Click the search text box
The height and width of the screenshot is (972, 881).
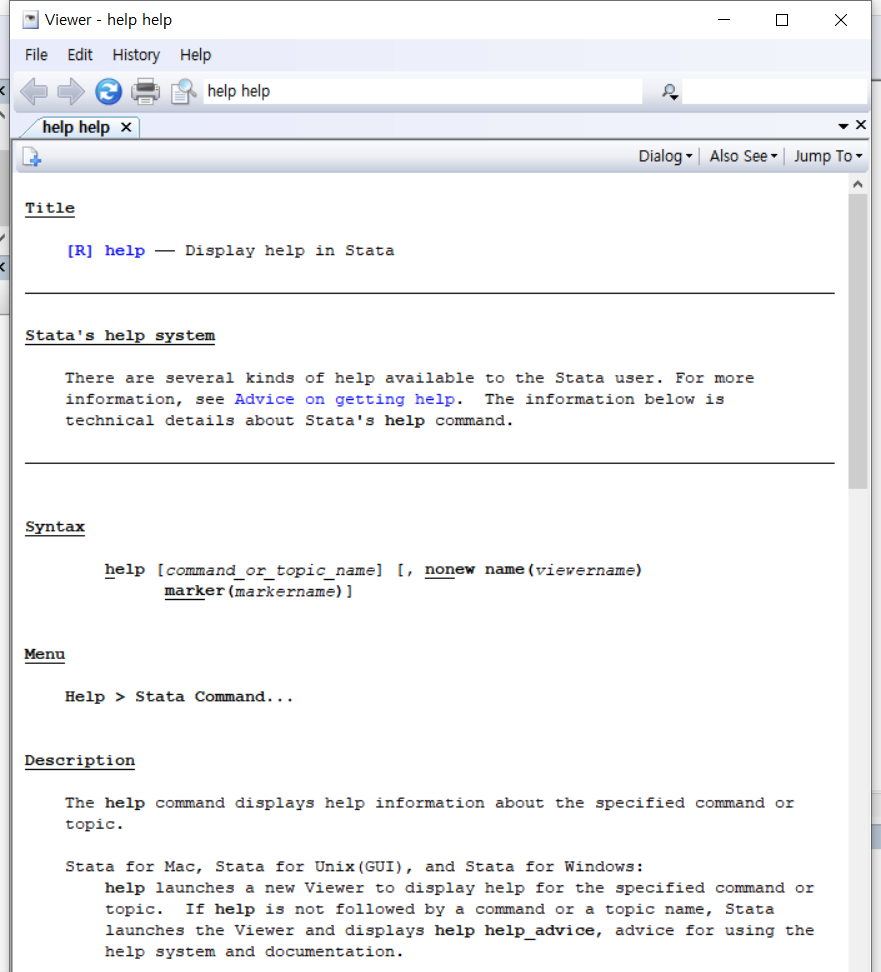[x=774, y=92]
